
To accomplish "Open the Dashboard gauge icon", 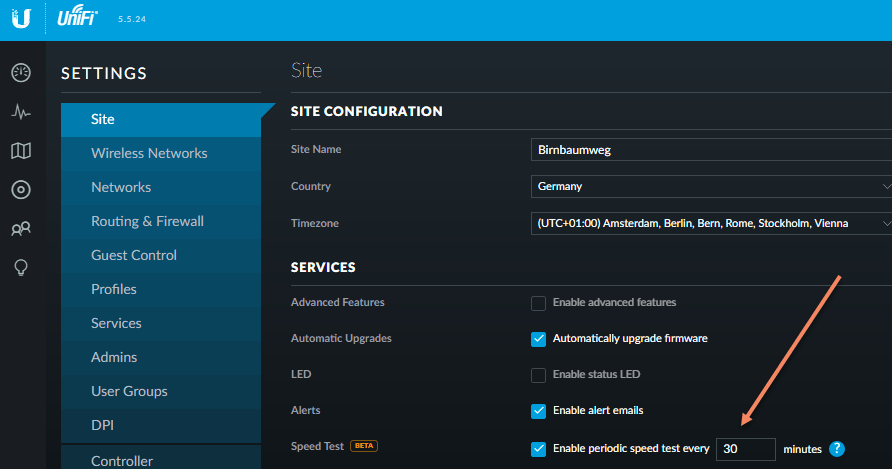I will coord(21,73).
